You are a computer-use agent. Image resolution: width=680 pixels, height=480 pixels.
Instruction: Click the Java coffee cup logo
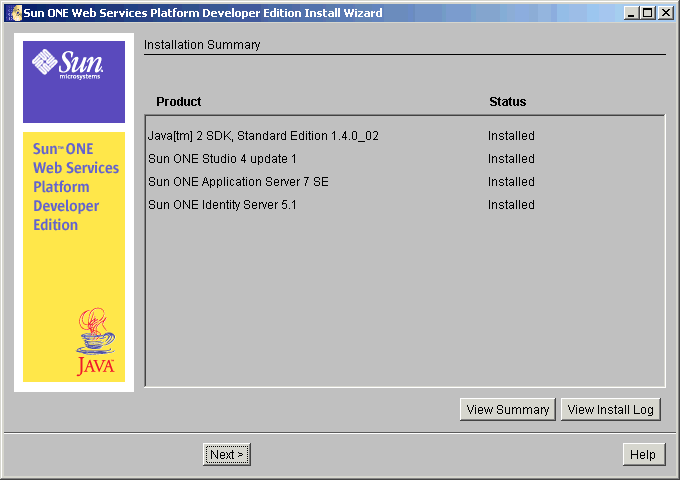[96, 342]
